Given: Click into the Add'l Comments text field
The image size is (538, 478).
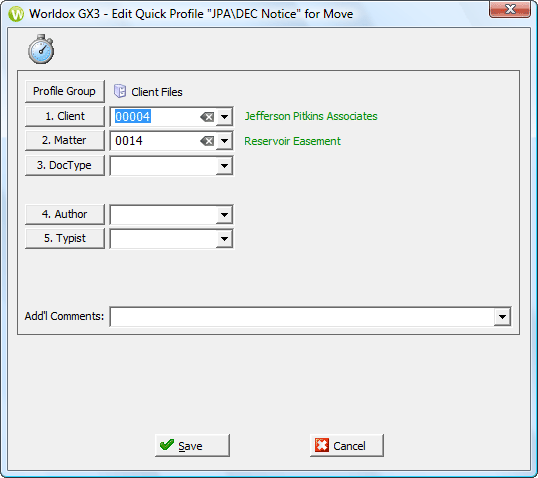Looking at the screenshot, I should [302, 317].
